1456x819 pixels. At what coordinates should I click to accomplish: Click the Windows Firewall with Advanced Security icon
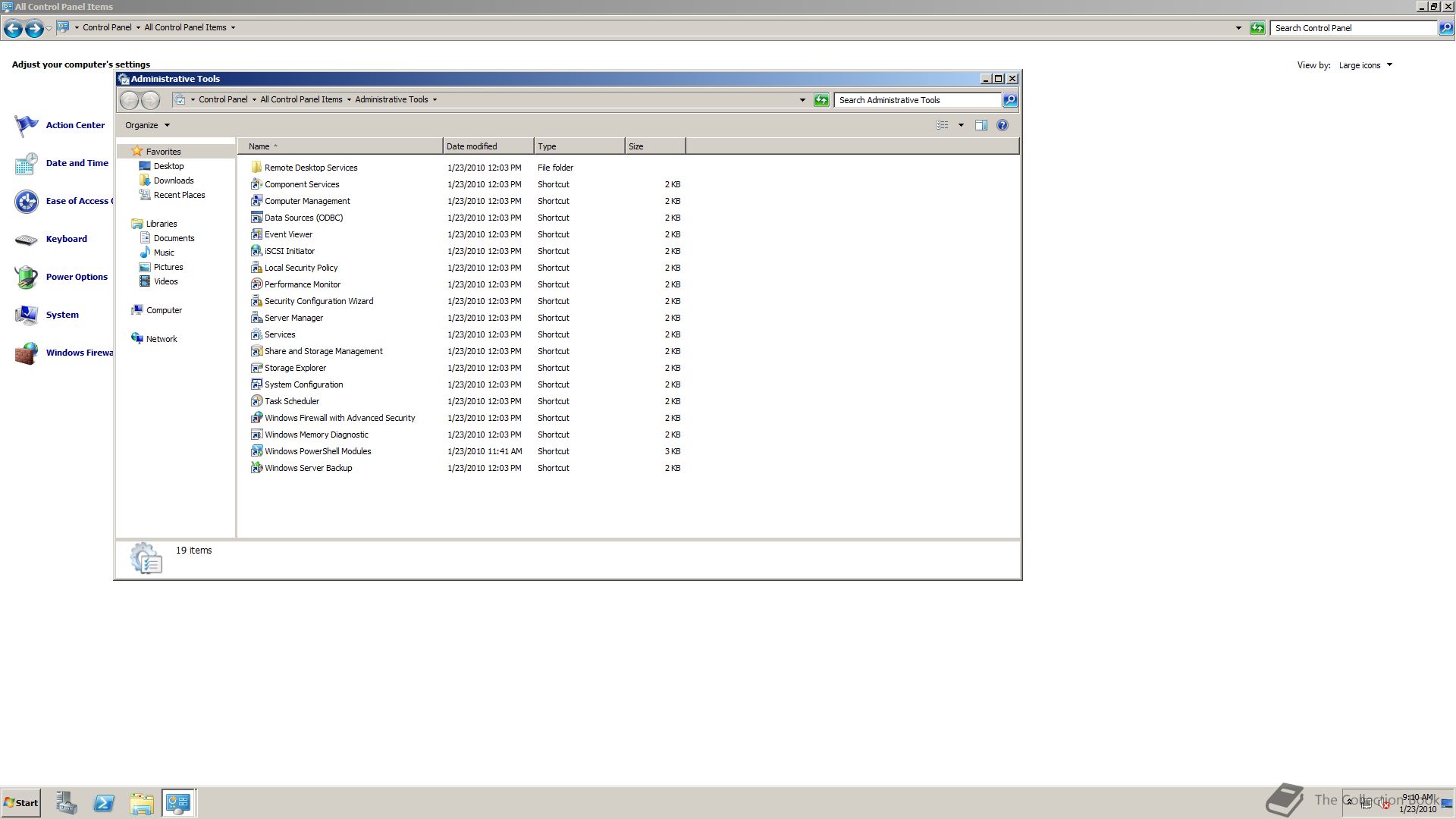(x=256, y=418)
